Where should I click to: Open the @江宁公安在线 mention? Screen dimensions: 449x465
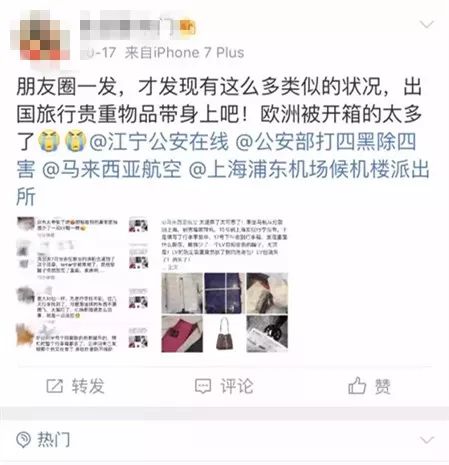(x=159, y=141)
